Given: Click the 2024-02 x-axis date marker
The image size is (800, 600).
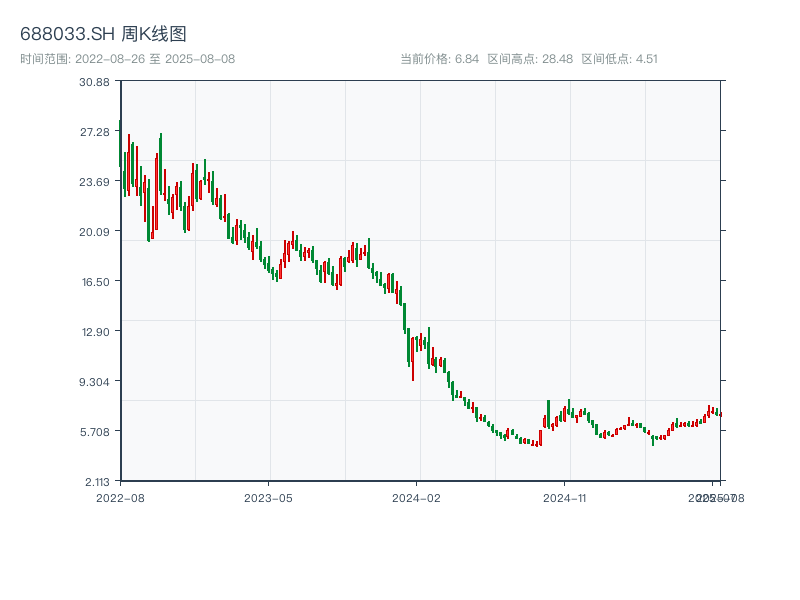Looking at the screenshot, I should [x=416, y=497].
